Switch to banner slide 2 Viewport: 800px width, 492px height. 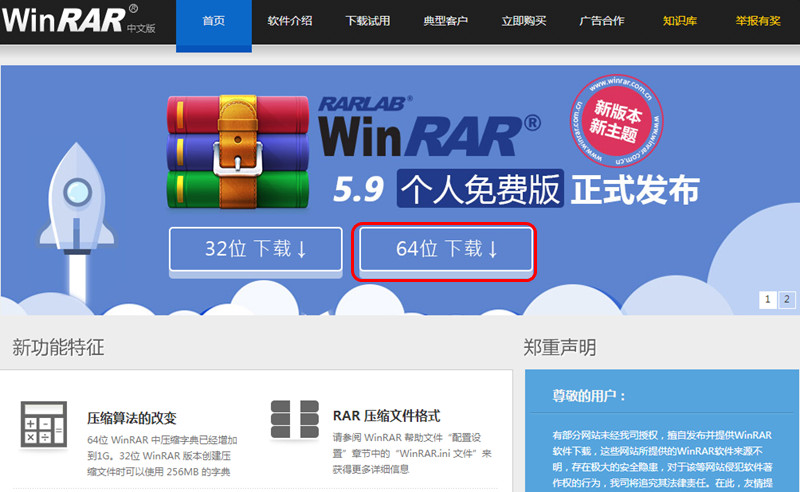pyautogui.click(x=787, y=299)
